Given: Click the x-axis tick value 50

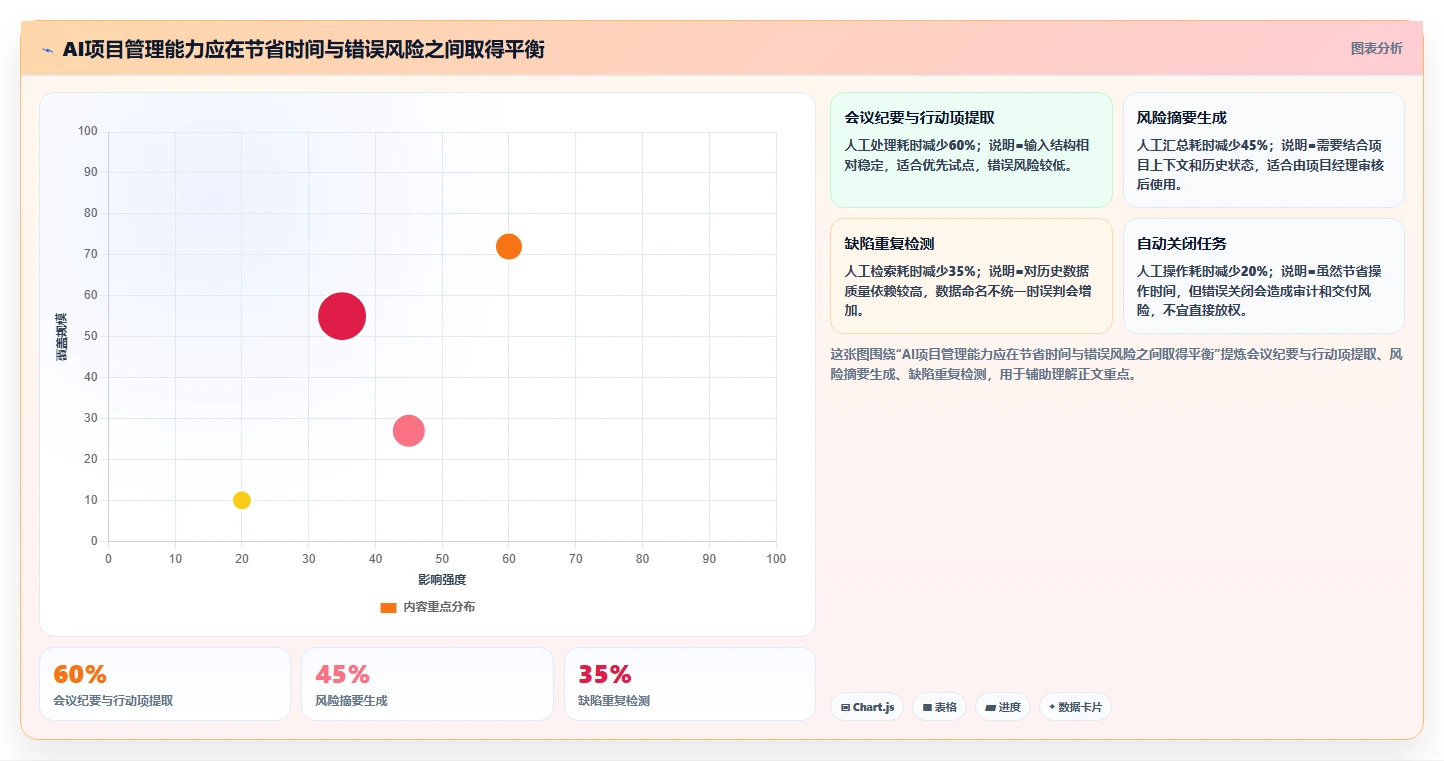Looking at the screenshot, I should [442, 559].
